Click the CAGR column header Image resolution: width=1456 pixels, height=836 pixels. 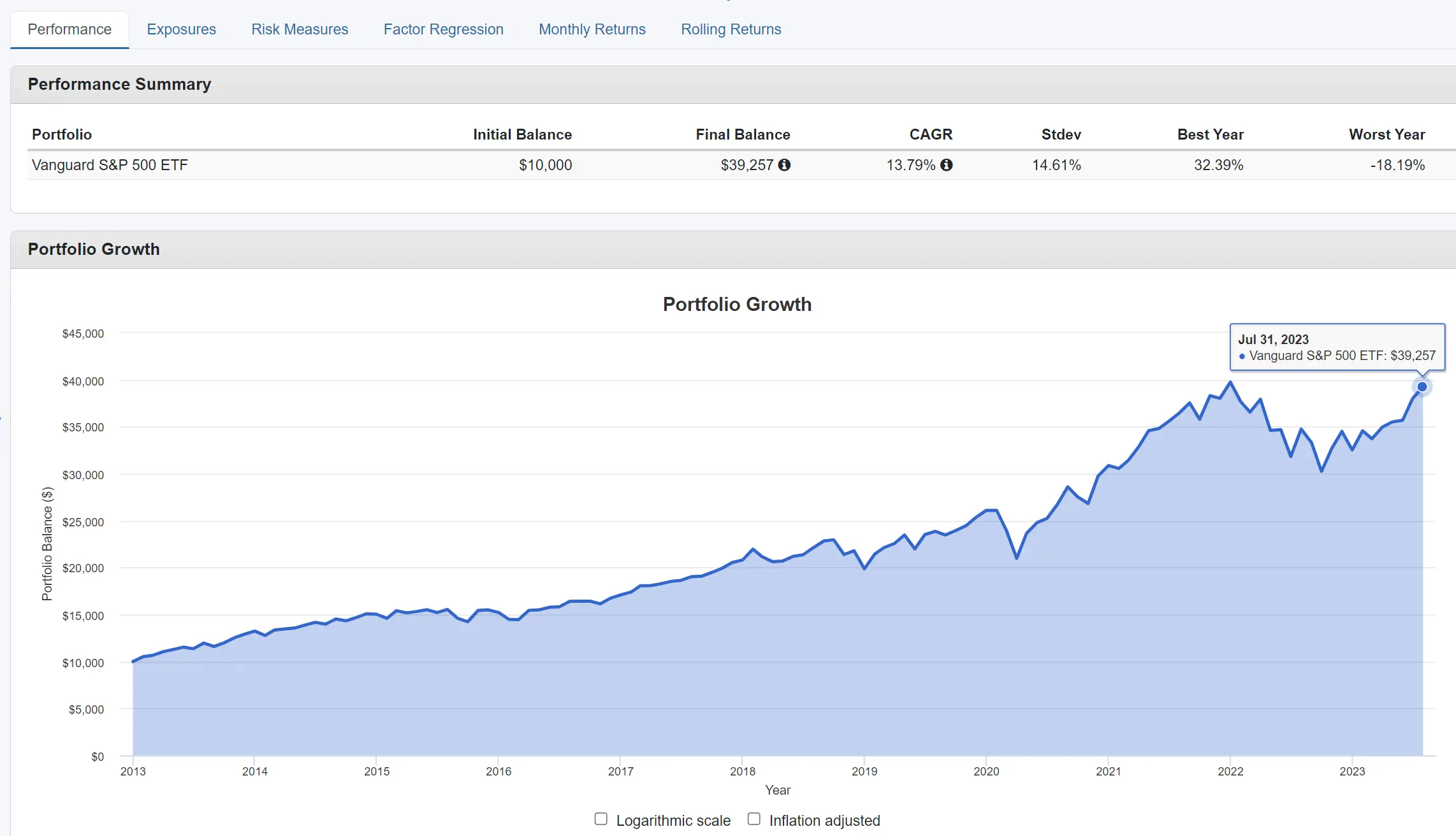[931, 134]
